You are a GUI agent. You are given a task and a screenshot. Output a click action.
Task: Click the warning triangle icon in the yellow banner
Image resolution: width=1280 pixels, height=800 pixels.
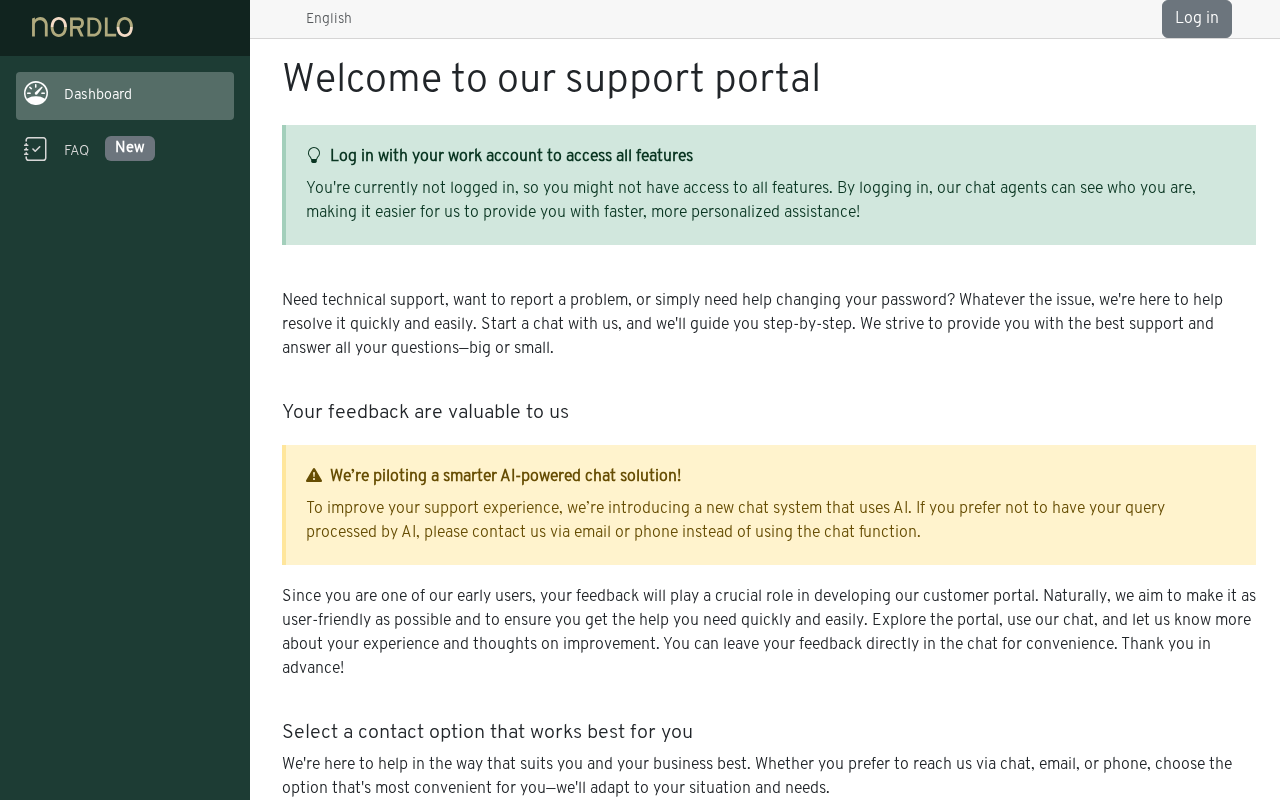tap(314, 476)
